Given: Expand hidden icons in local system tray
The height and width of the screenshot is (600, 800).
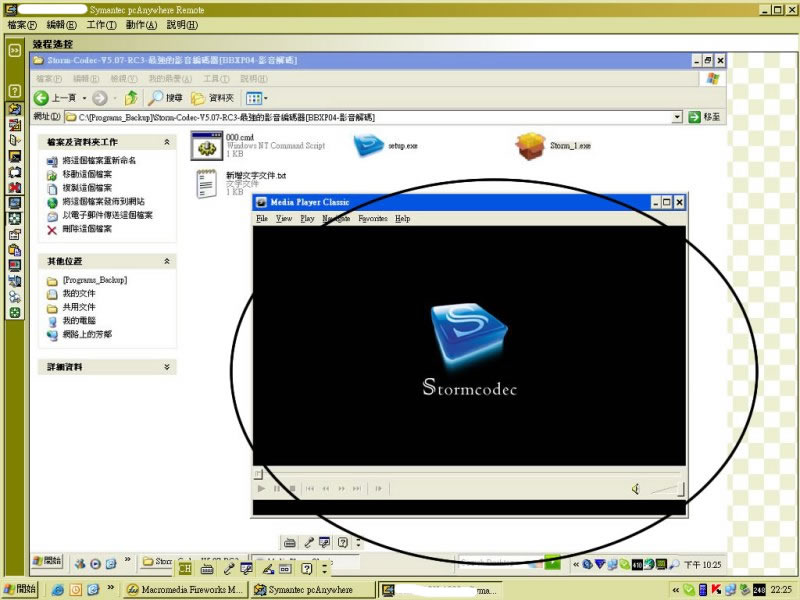Looking at the screenshot, I should (676, 590).
